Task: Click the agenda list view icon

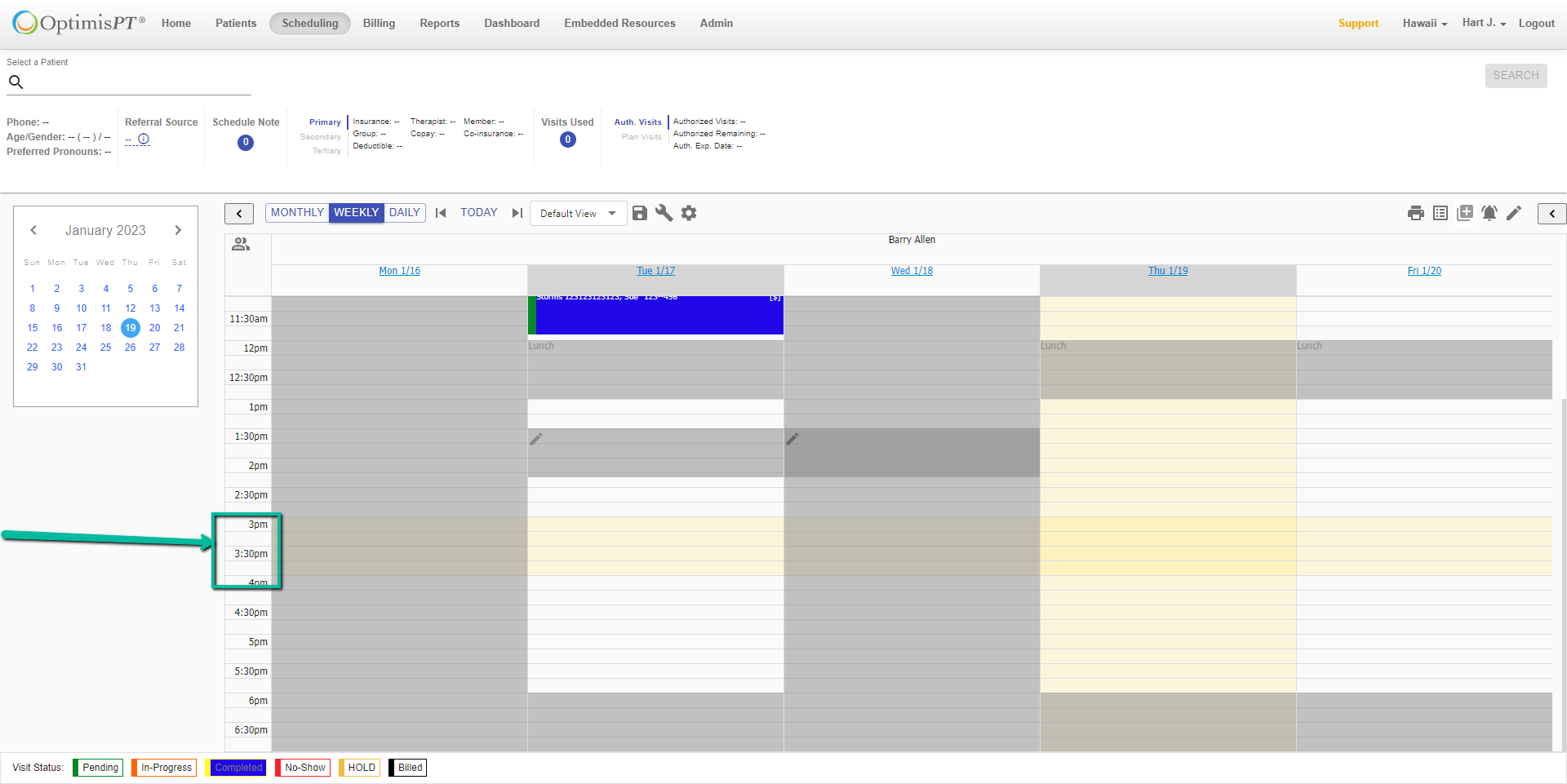Action: [x=1440, y=213]
